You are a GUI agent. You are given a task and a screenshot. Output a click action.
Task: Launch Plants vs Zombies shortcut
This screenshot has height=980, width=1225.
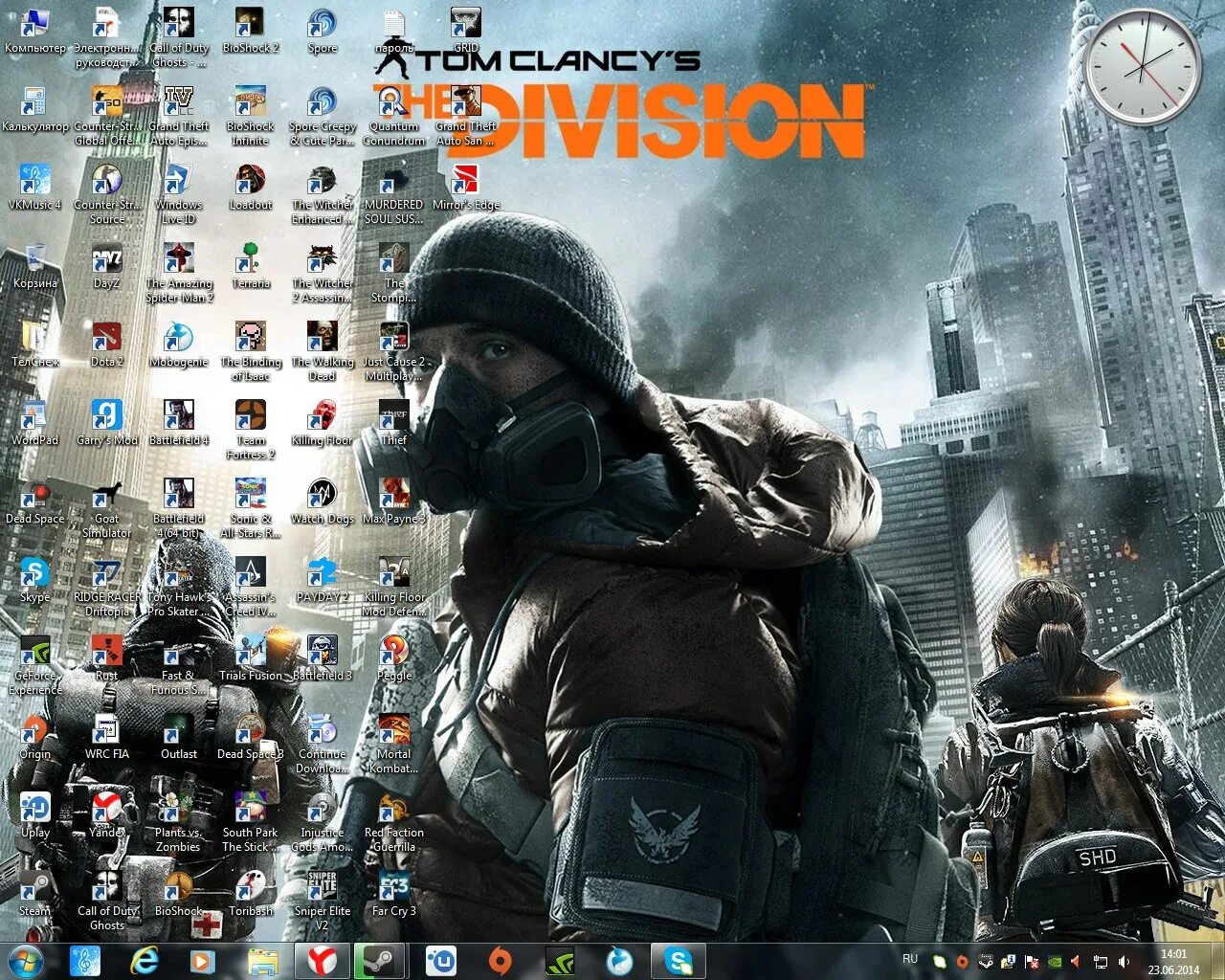179,823
